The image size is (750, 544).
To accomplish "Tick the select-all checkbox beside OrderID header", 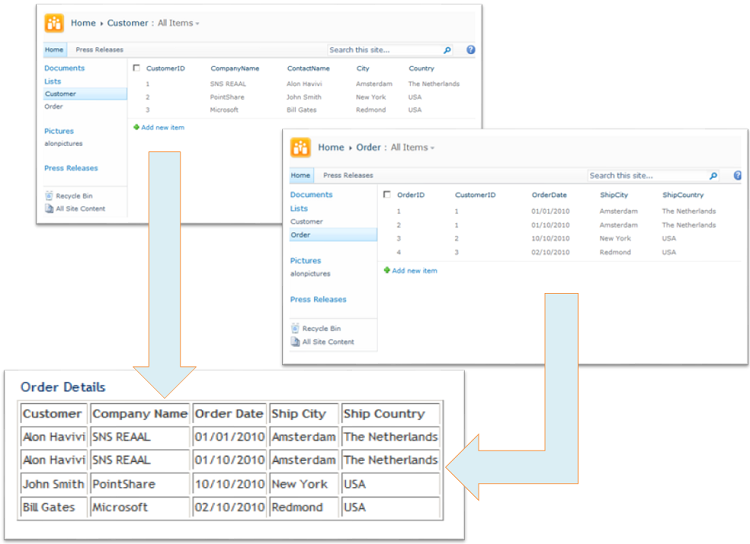I will tap(387, 194).
